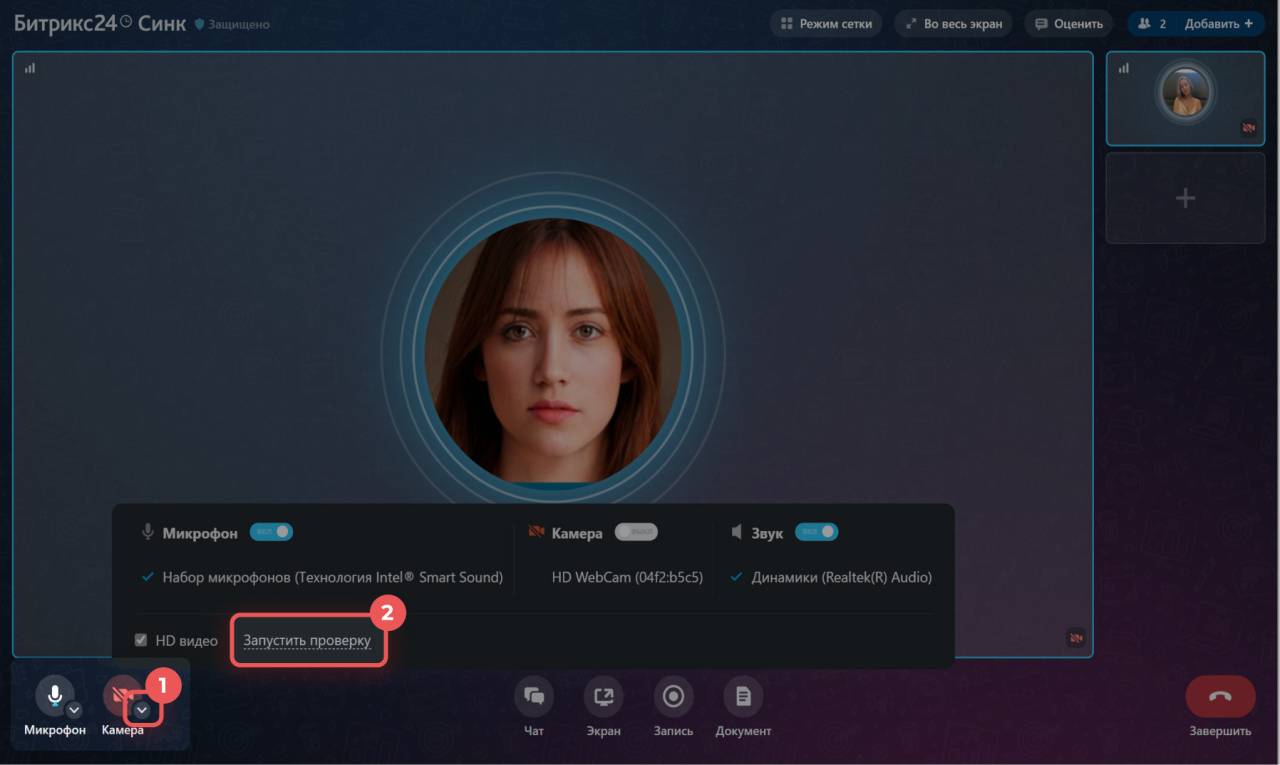Switch to Режим сетки view

826,24
